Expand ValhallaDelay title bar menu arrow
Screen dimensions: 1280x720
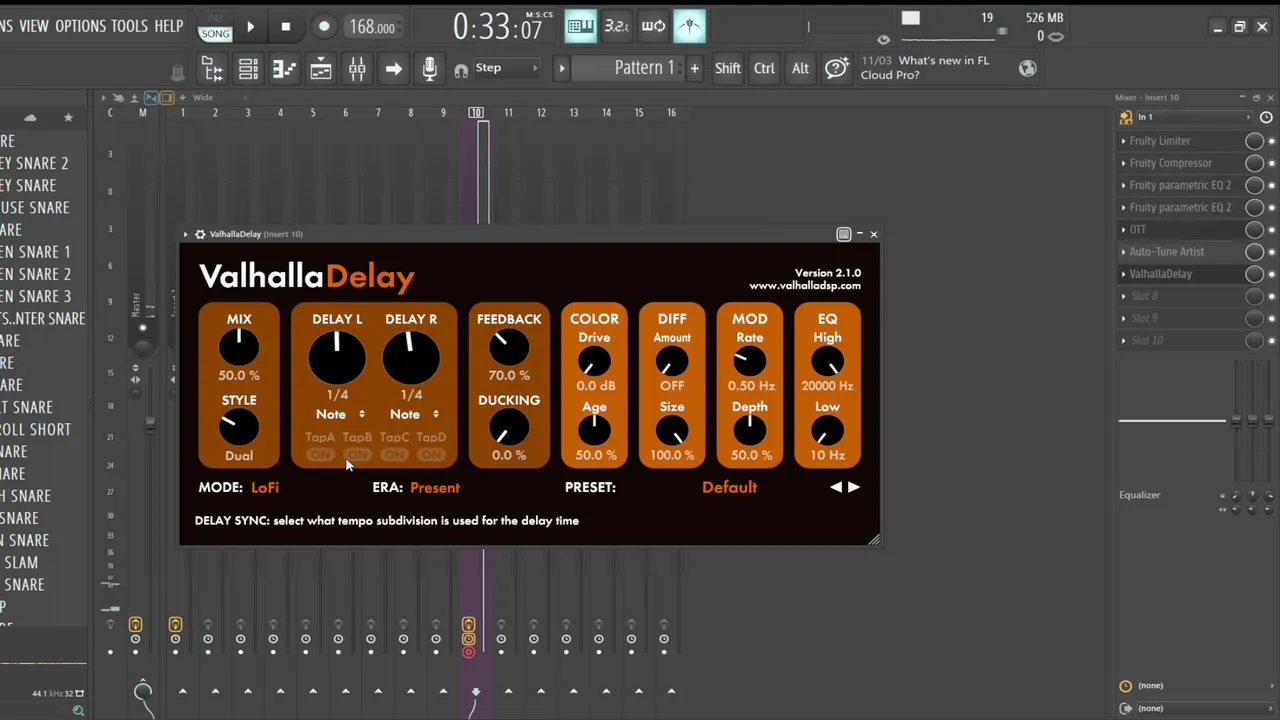pyautogui.click(x=186, y=234)
